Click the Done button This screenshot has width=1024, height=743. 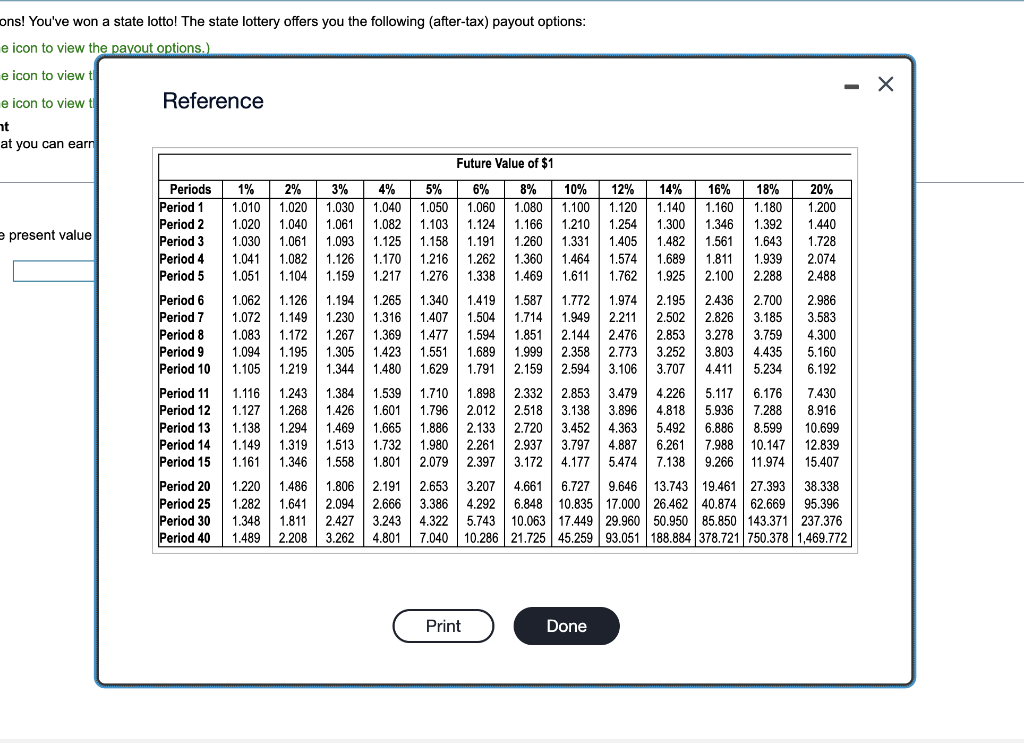566,626
